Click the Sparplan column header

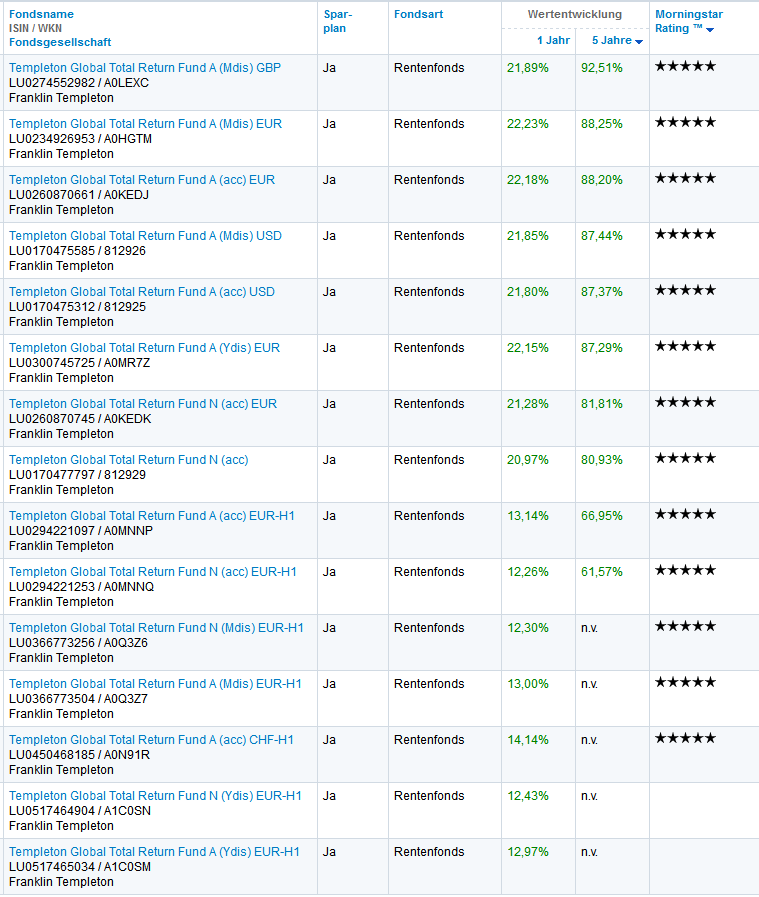[337, 21]
